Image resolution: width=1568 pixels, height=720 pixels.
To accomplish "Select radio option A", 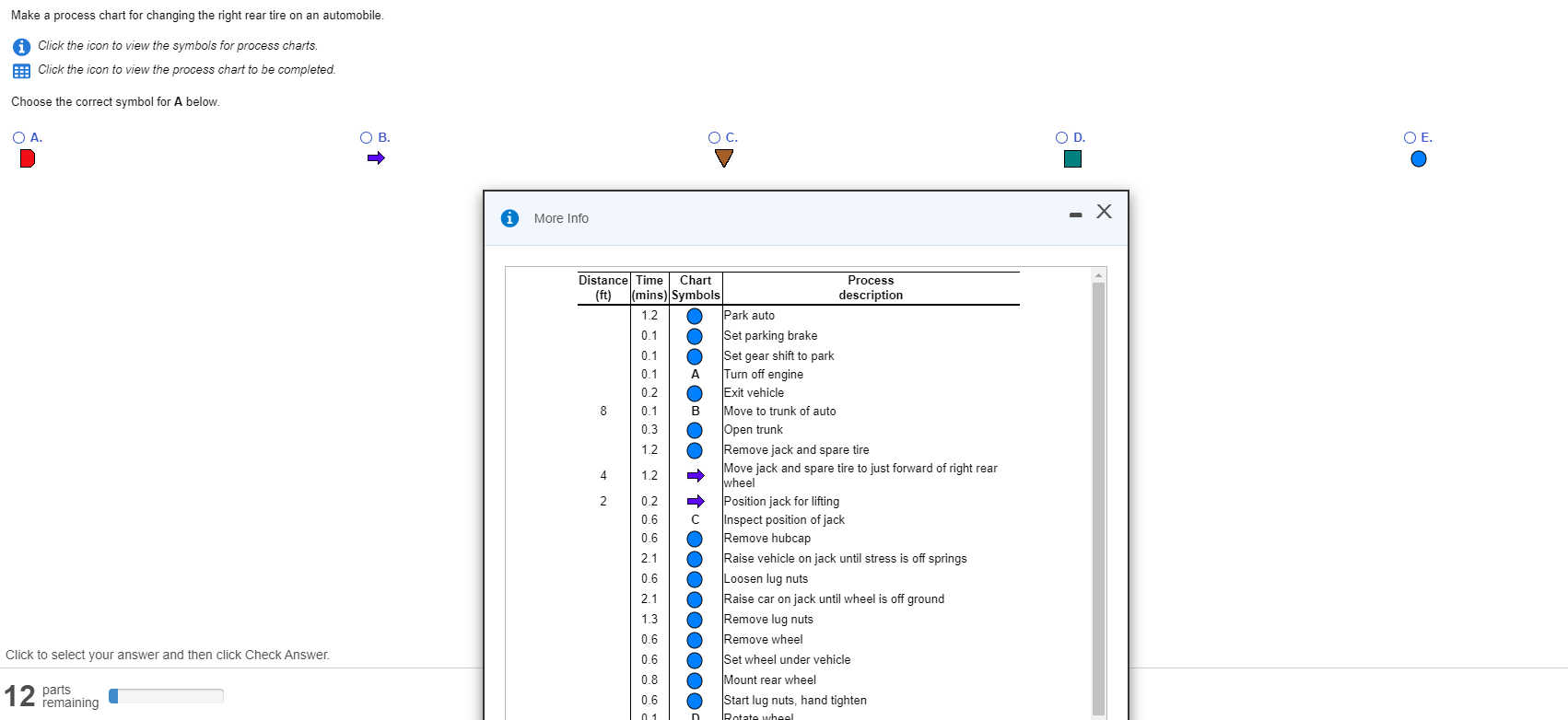I will pos(19,137).
